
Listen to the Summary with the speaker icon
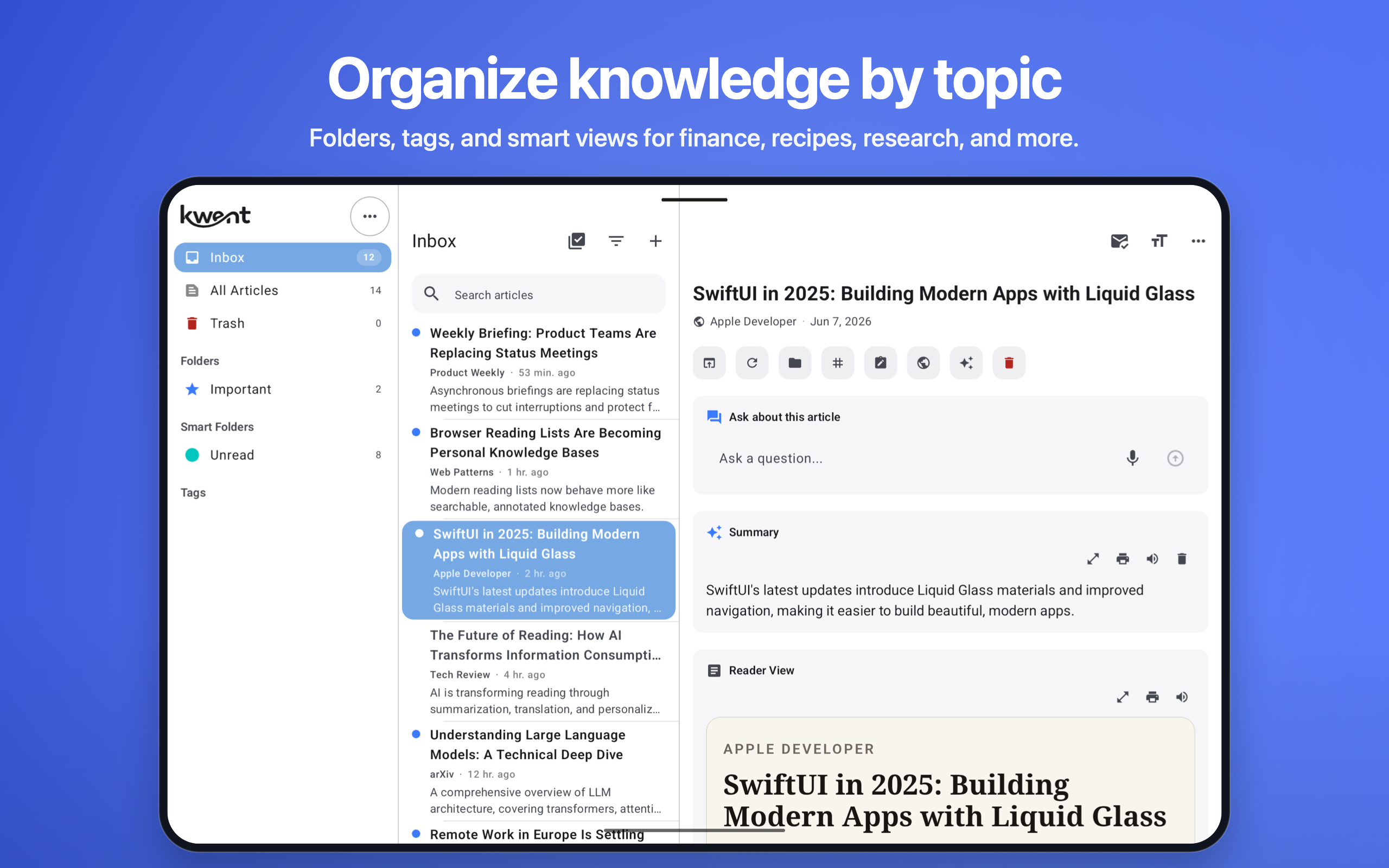[1152, 559]
